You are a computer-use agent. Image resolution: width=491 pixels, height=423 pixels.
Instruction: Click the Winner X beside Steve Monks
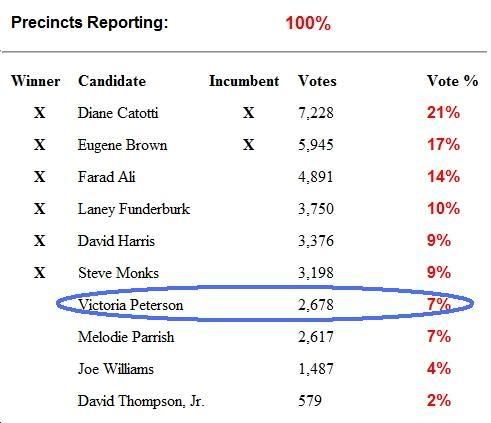point(40,273)
